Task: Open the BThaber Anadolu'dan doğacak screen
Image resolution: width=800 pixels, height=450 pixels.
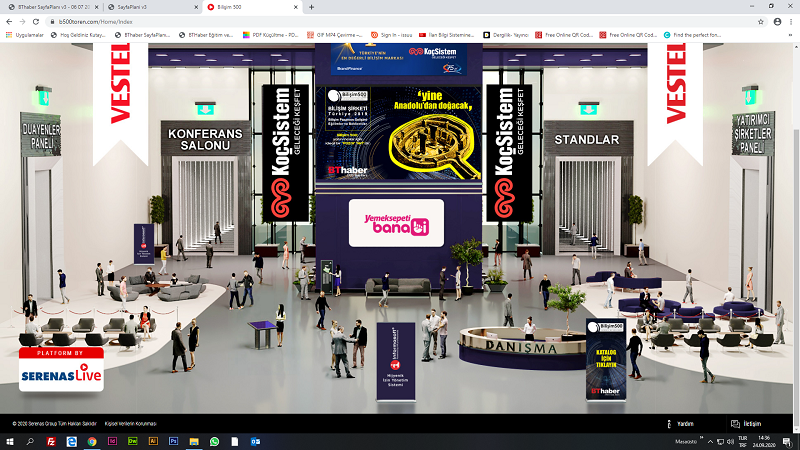Action: tap(398, 133)
